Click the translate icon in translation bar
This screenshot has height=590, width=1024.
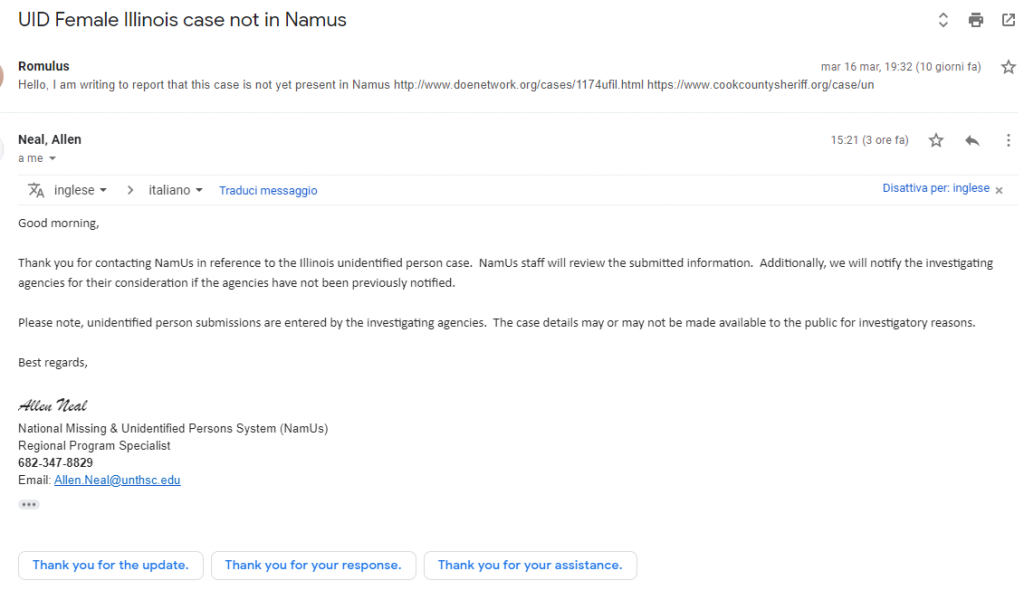(36, 190)
